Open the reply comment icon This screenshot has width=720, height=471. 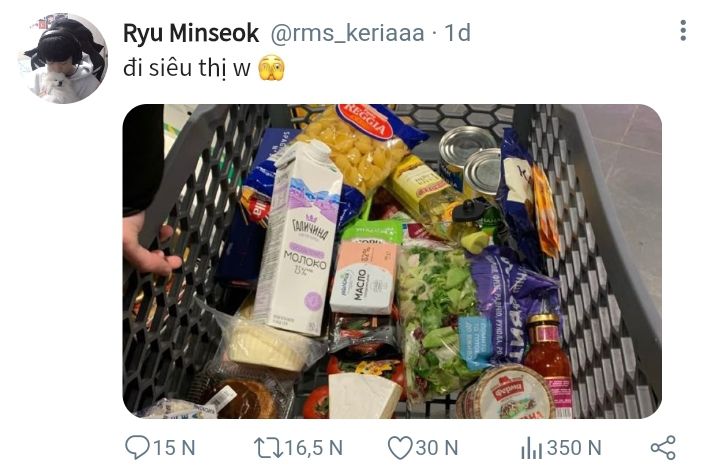[x=137, y=447]
